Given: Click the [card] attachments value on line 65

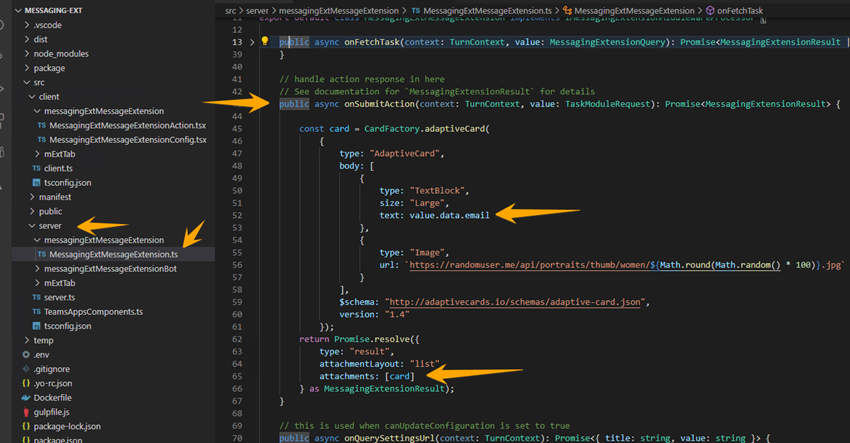Looking at the screenshot, I should 400,376.
